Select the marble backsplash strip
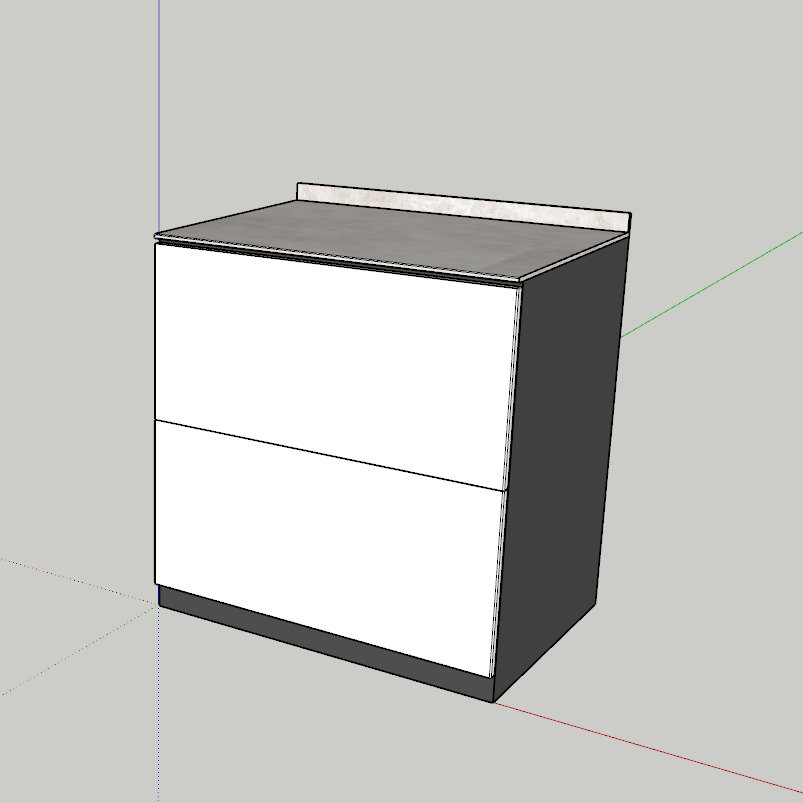803x803 pixels. pyautogui.click(x=463, y=207)
